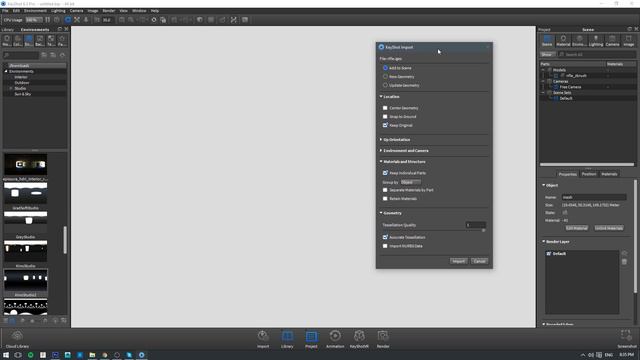Collapse the Location section in import dialog
This screenshot has width=640, height=360.
click(381, 97)
